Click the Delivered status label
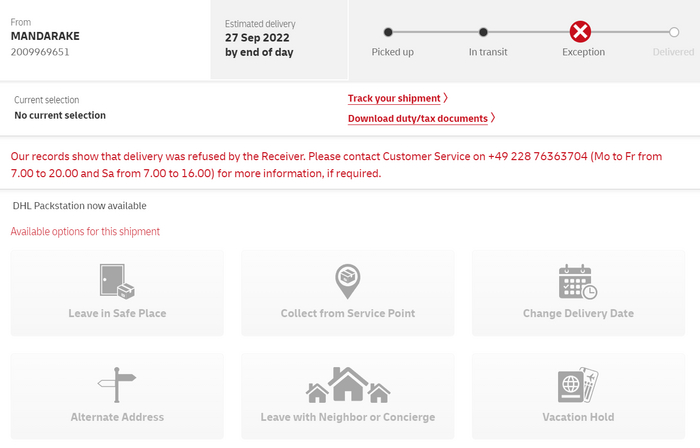This screenshot has height=448, width=700. pyautogui.click(x=673, y=52)
